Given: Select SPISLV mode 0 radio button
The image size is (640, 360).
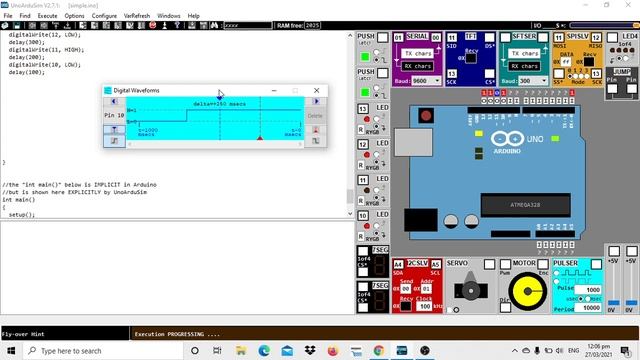Looking at the screenshot, I should coord(570,76).
